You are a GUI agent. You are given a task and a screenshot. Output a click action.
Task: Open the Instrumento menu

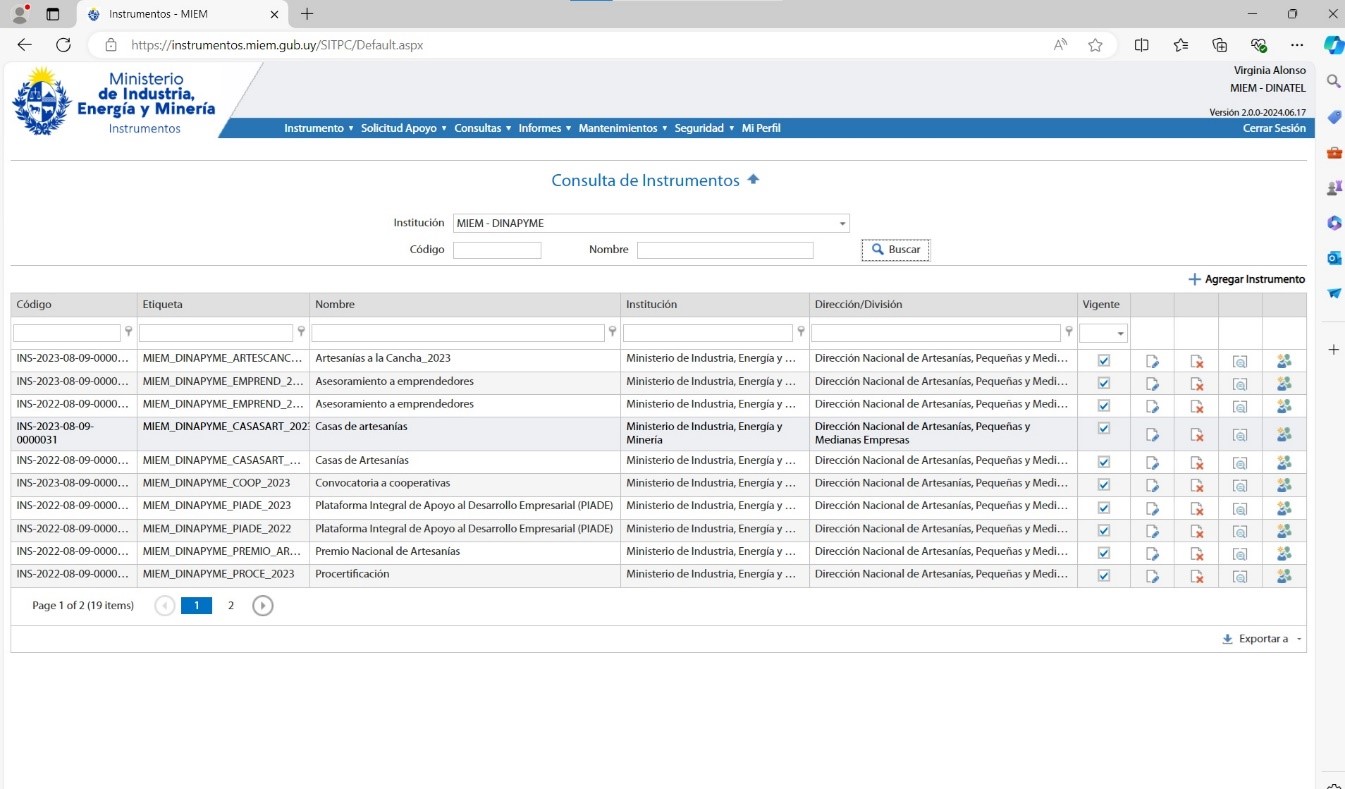click(x=319, y=128)
